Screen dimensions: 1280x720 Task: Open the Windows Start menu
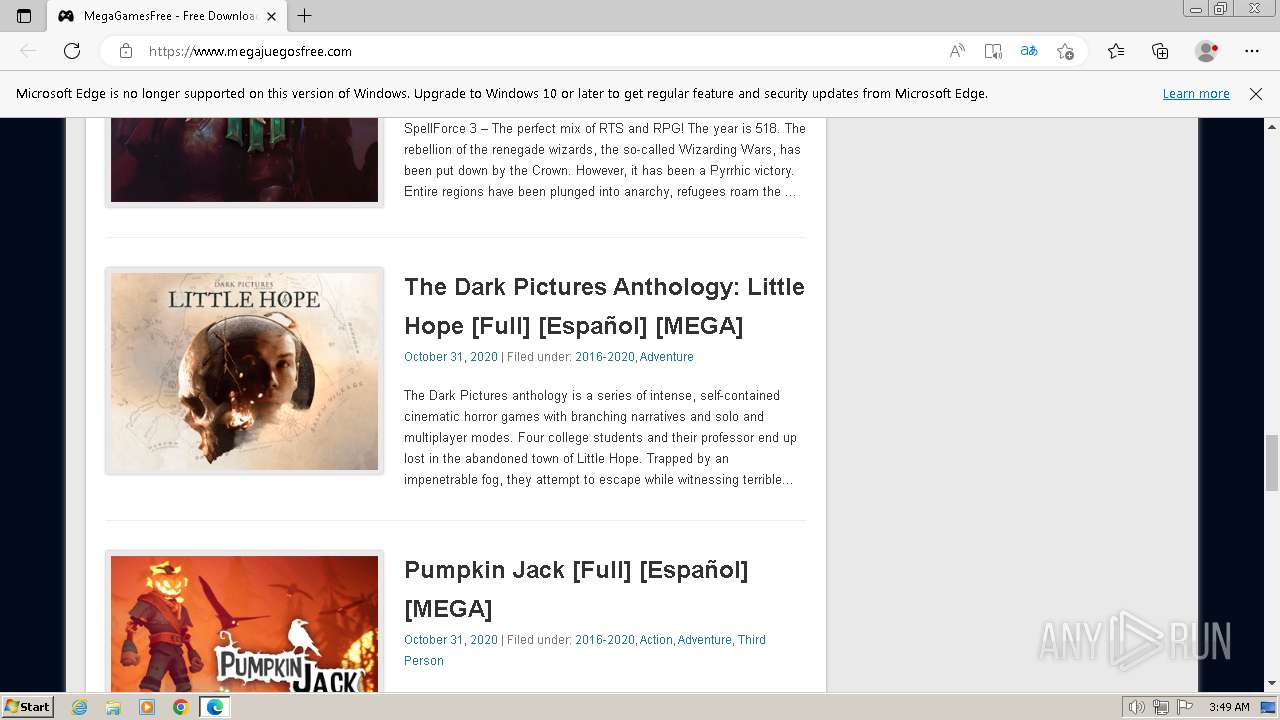point(27,707)
